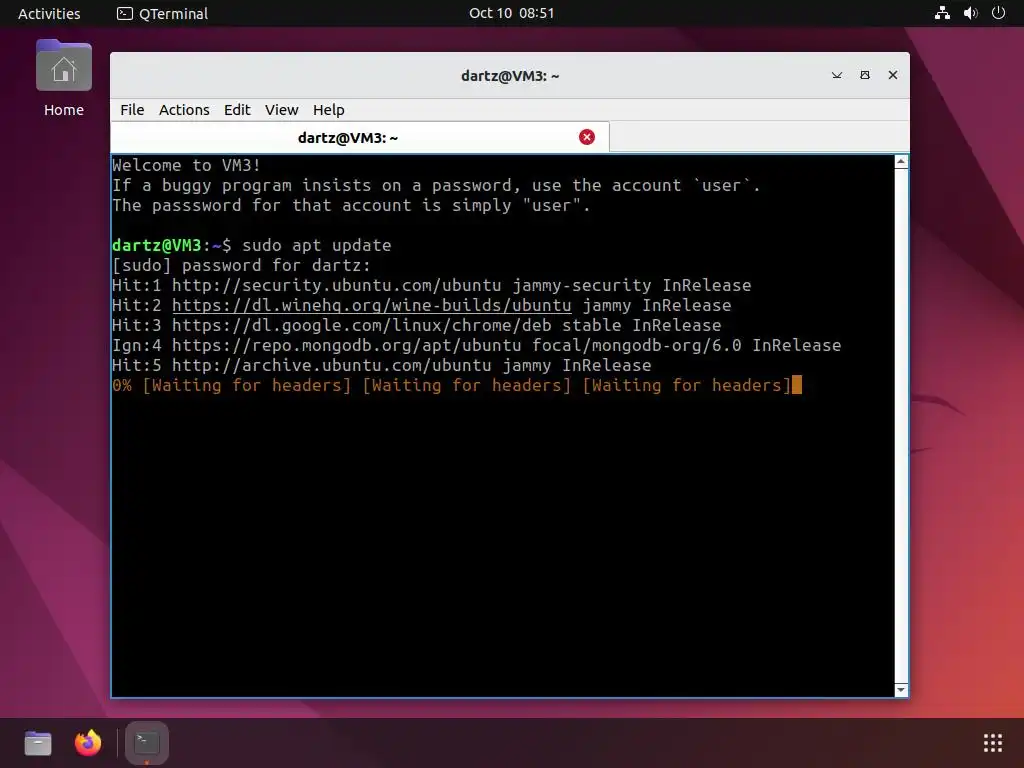The image size is (1024, 768).
Task: Click the power icon in top bar
Action: [x=998, y=13]
